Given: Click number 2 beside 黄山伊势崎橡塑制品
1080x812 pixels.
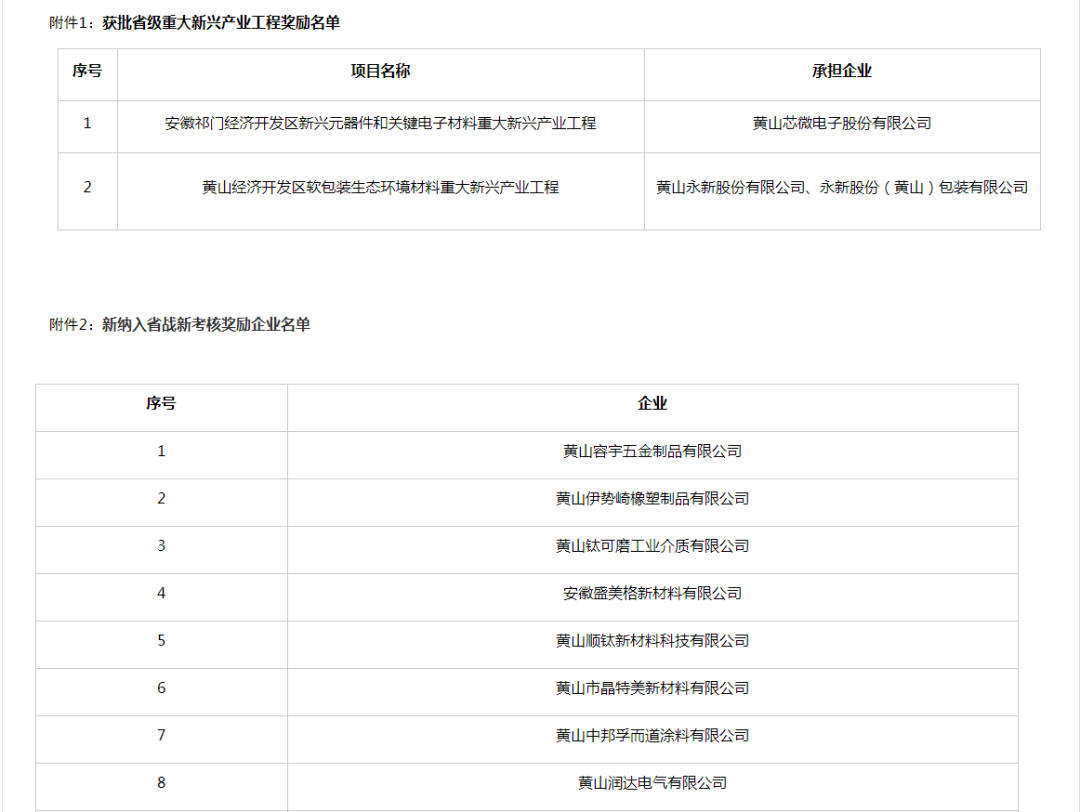Looking at the screenshot, I should coord(161,499).
